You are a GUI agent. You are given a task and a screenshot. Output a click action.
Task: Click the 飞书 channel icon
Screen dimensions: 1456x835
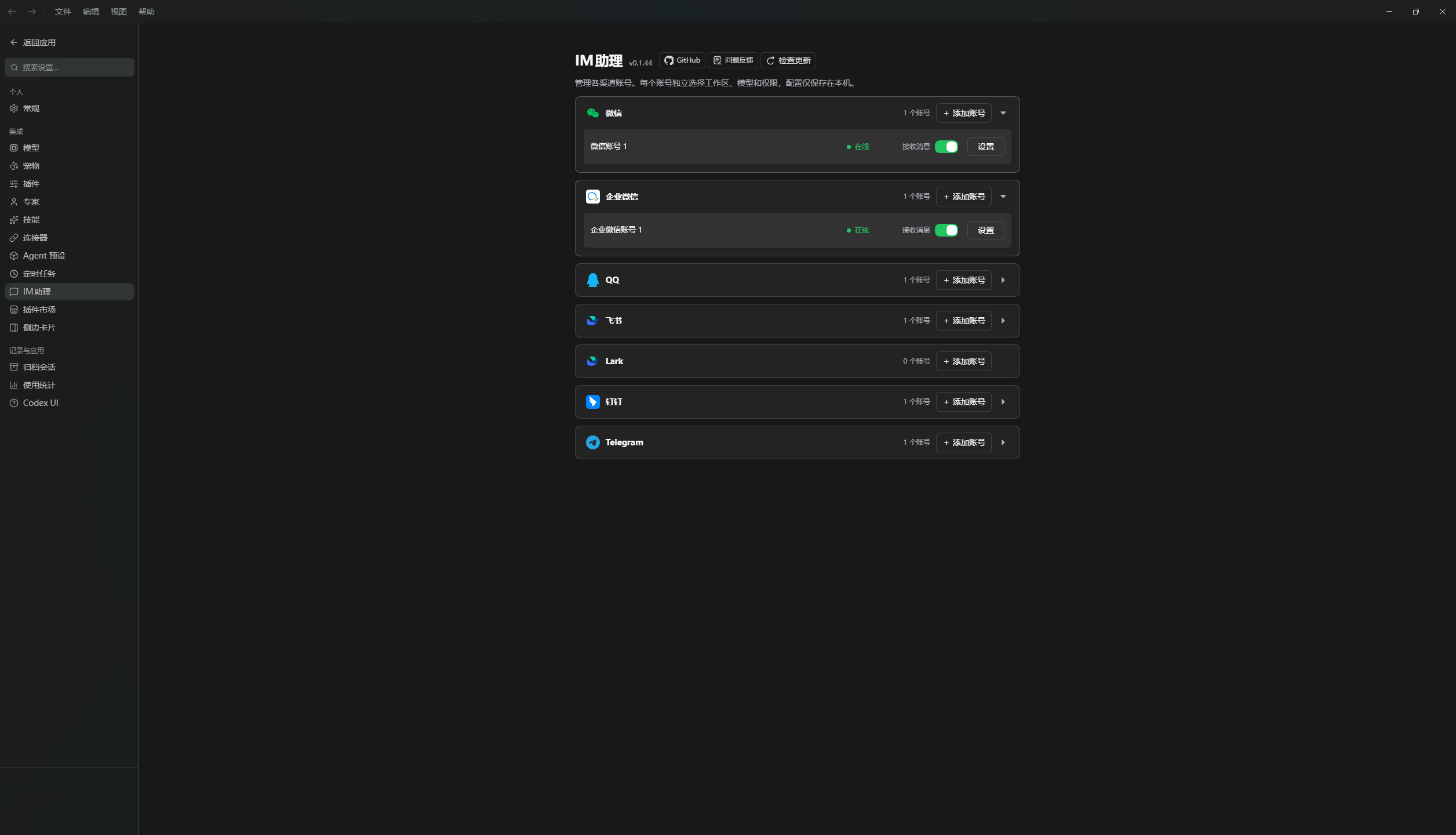[592, 321]
